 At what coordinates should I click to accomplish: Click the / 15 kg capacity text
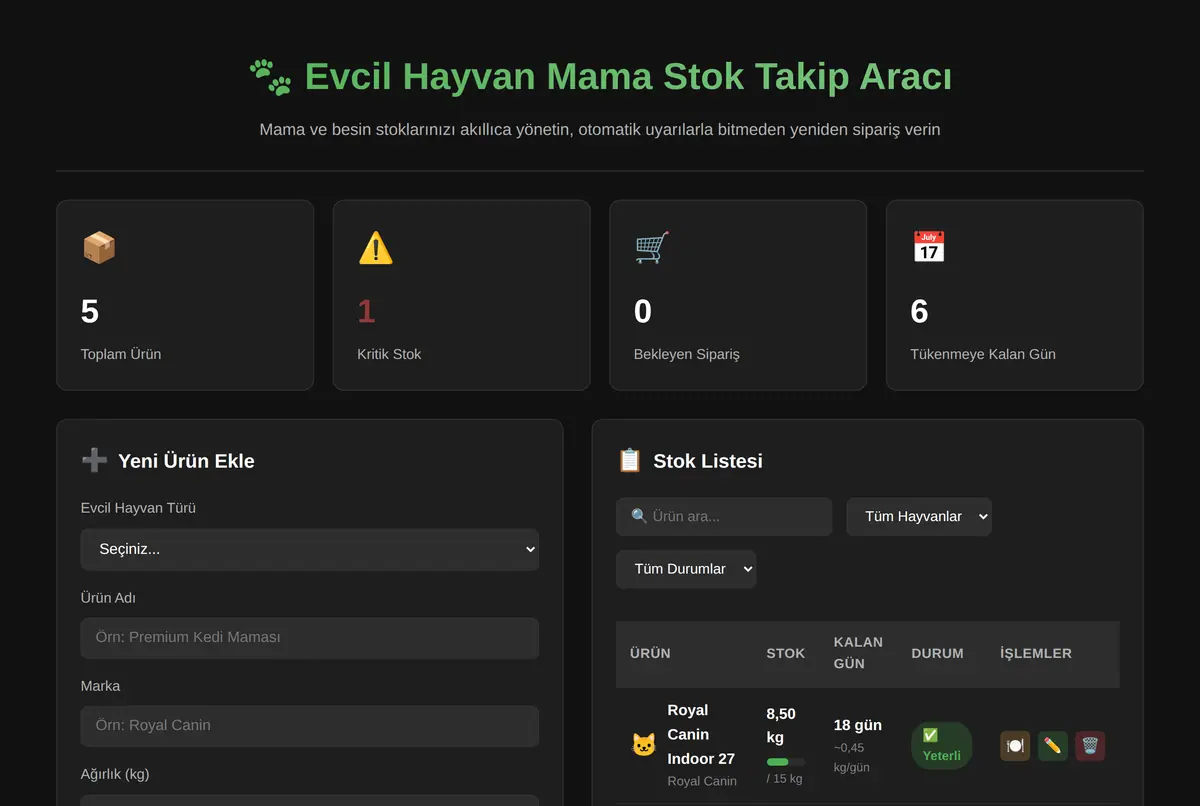point(785,779)
